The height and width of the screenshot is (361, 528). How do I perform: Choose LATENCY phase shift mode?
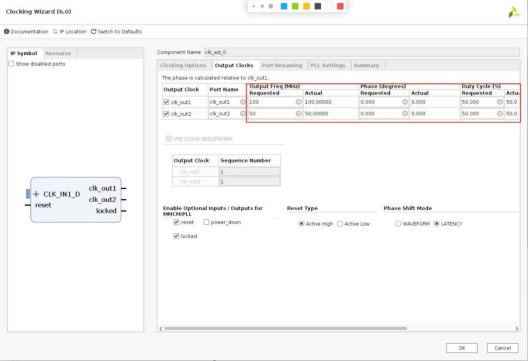[436, 224]
